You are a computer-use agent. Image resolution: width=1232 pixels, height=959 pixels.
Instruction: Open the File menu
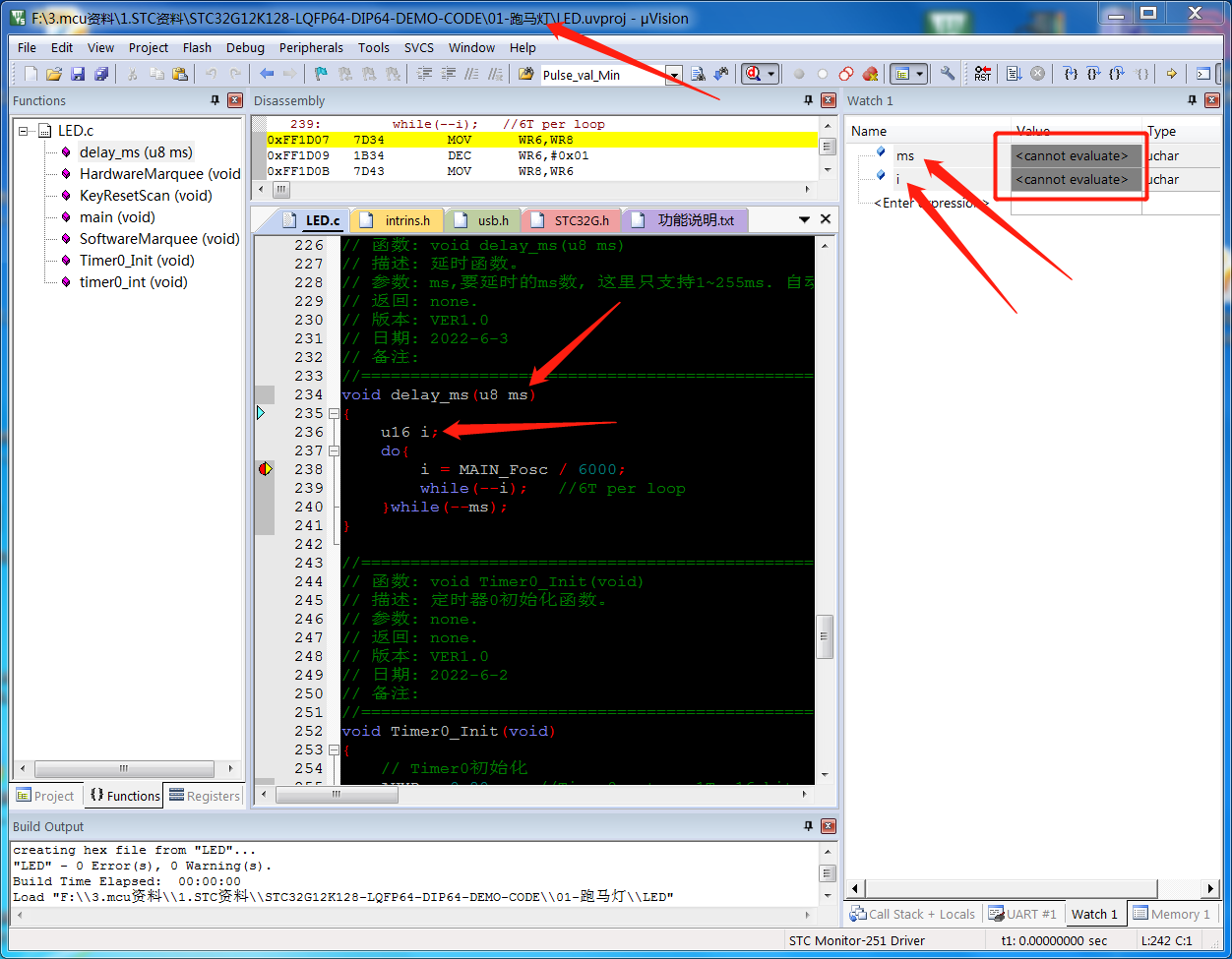point(27,47)
